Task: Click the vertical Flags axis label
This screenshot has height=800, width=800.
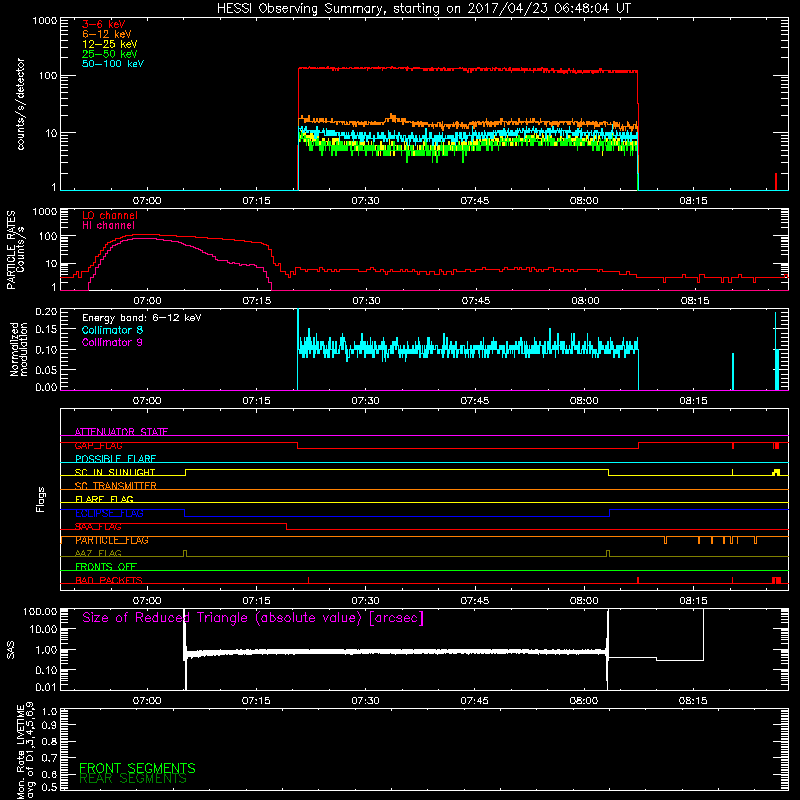Action: click(41, 499)
